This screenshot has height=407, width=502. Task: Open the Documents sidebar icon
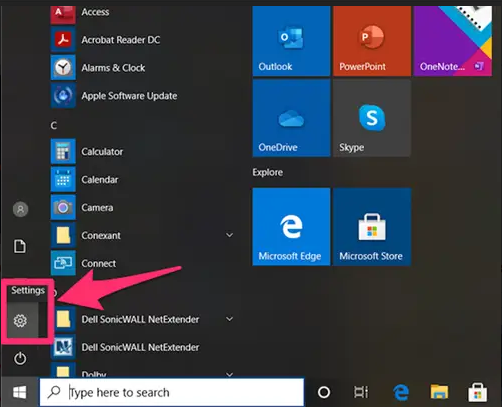[20, 246]
